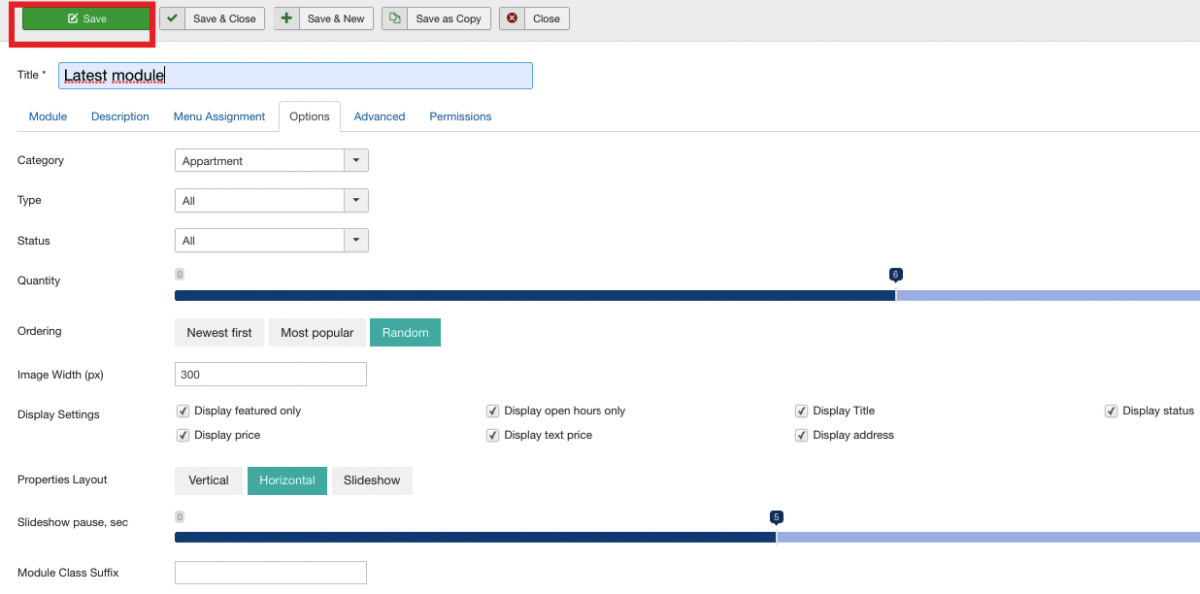Uncheck Display open hours only

(493, 411)
